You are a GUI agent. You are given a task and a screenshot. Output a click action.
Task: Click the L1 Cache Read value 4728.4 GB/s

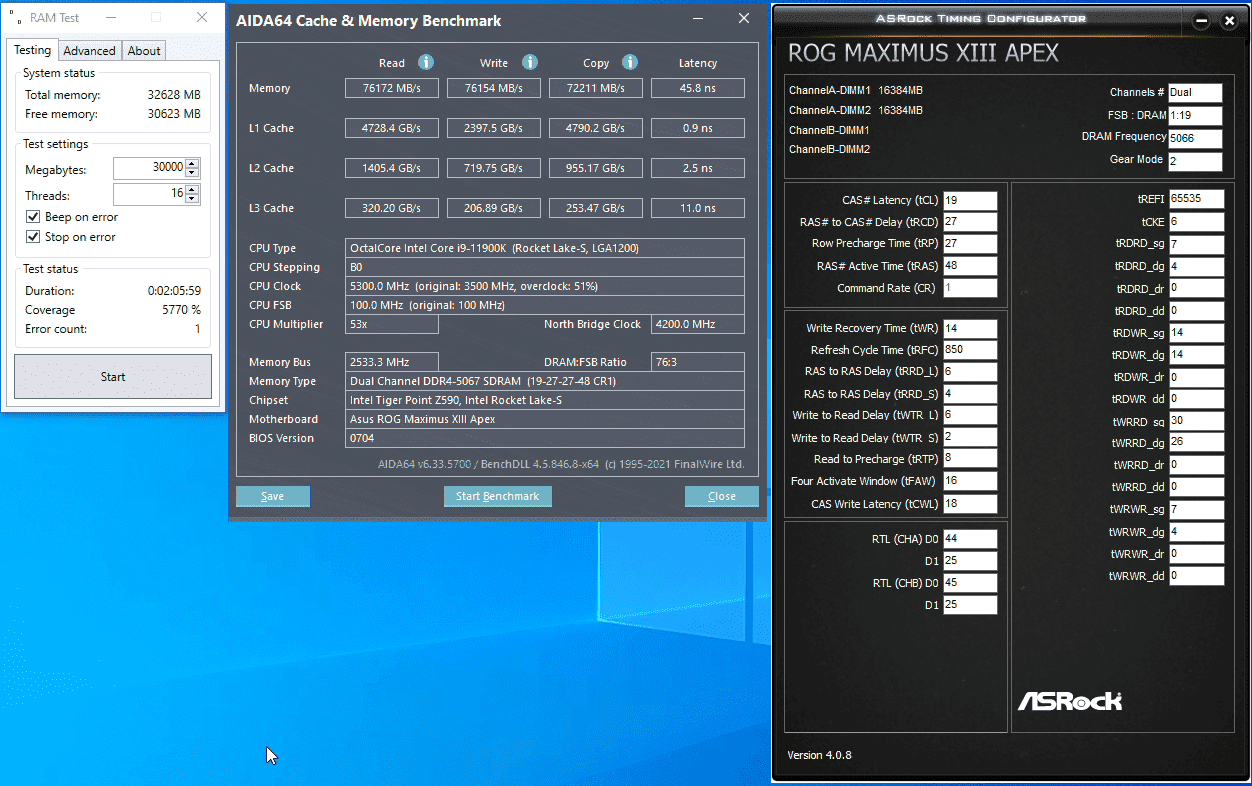(x=392, y=128)
